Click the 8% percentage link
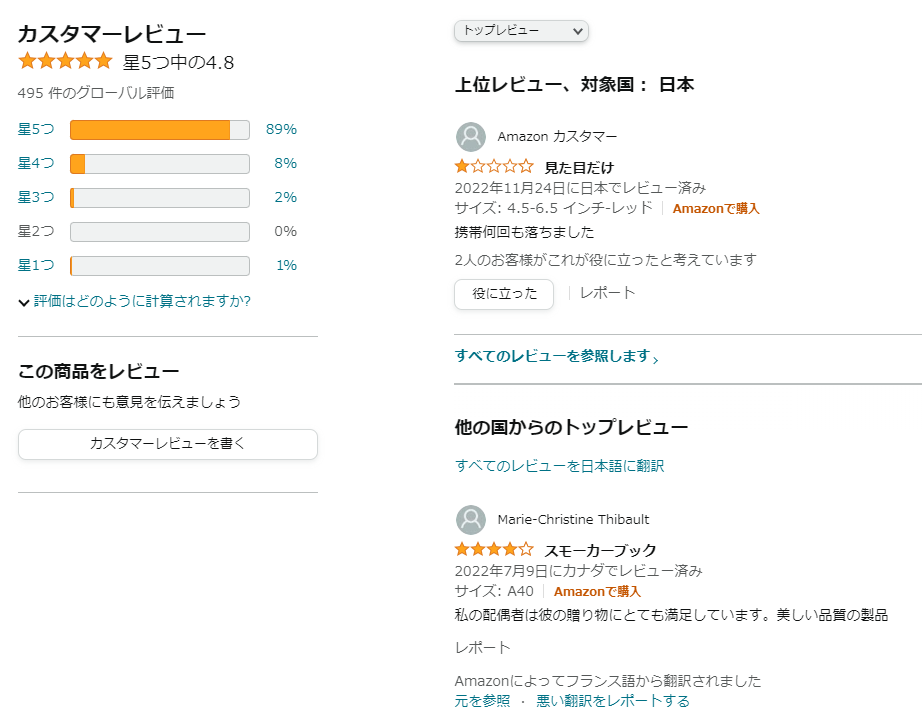Image resolution: width=922 pixels, height=713 pixels. tap(285, 163)
